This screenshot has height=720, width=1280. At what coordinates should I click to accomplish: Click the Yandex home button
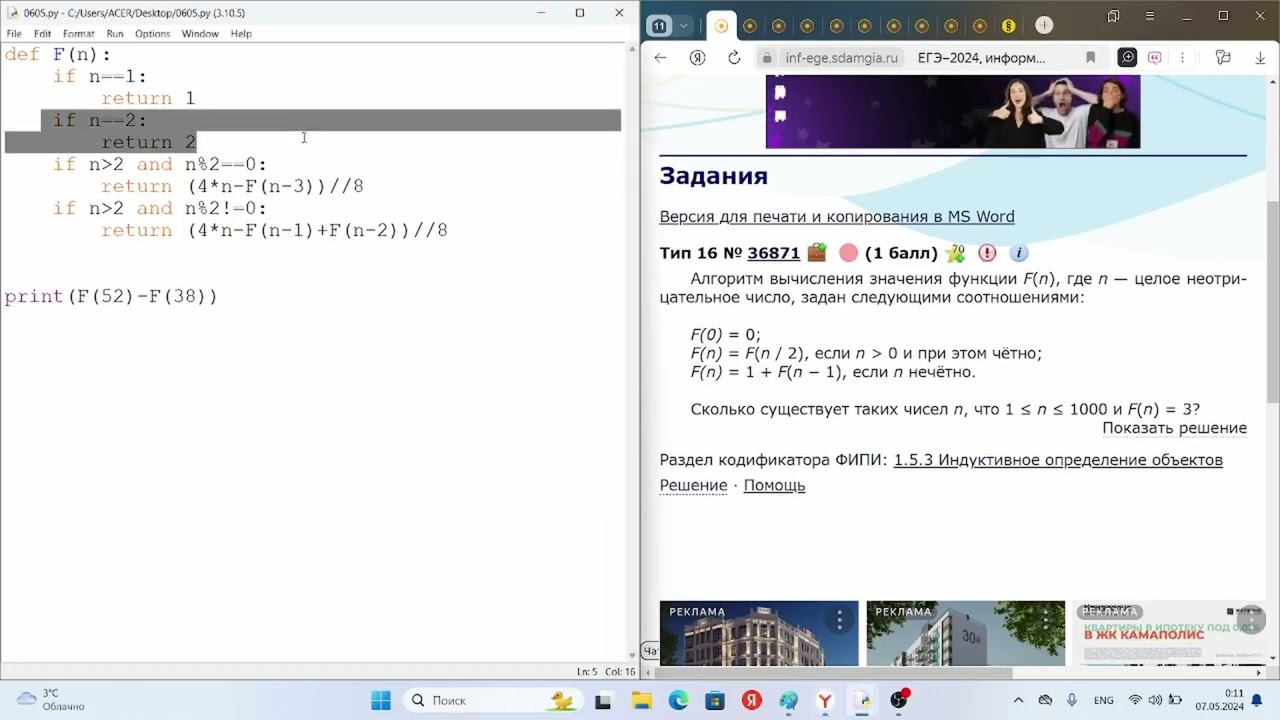click(697, 58)
